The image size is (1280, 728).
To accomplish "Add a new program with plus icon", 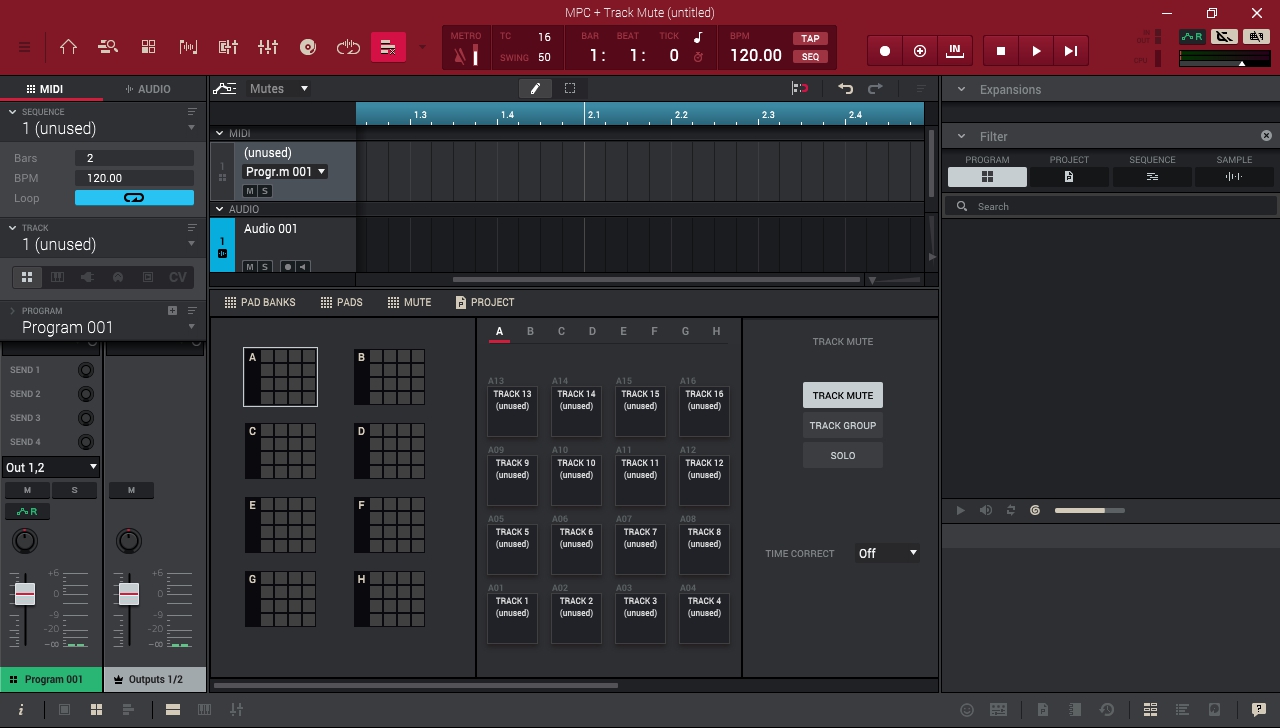I will tap(172, 311).
